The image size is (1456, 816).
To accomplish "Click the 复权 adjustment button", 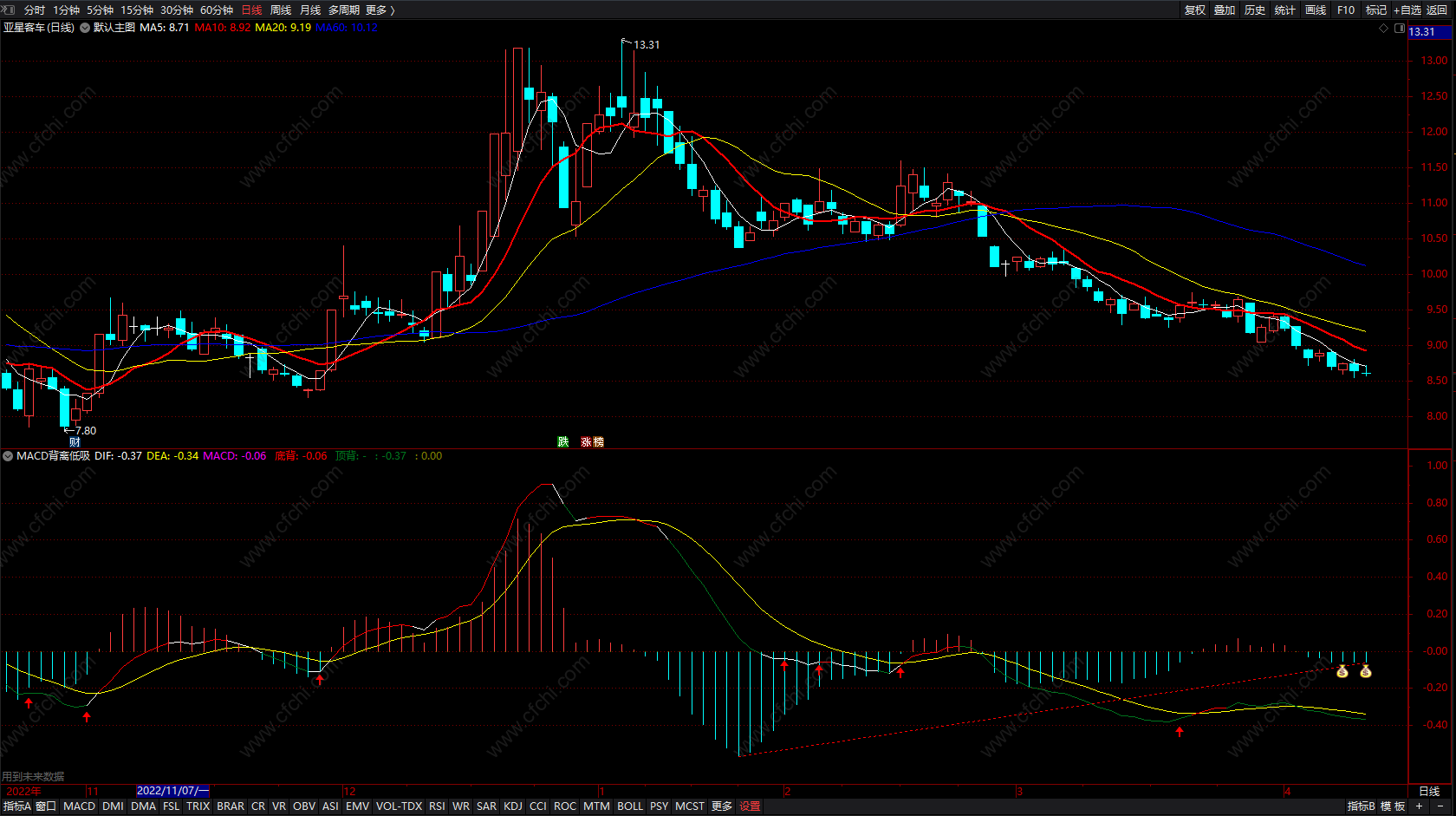I will click(1195, 10).
